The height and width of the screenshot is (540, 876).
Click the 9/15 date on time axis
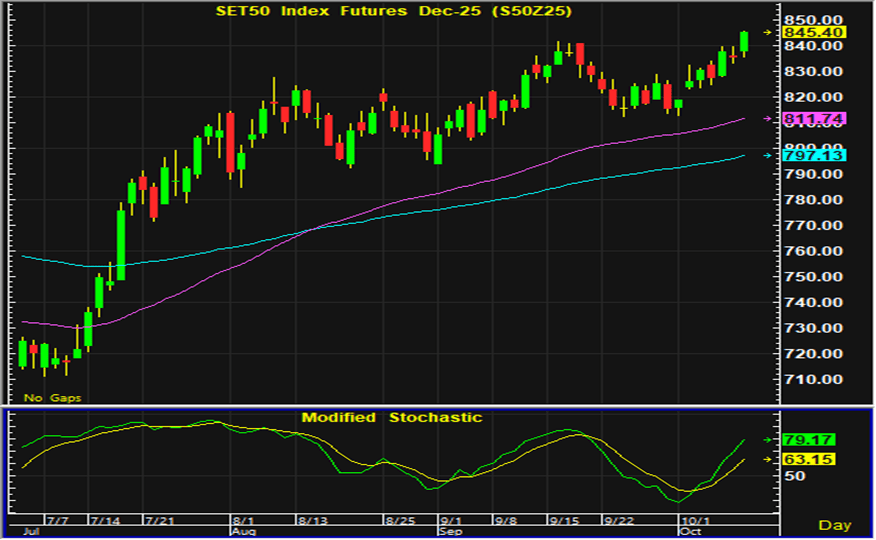[564, 521]
